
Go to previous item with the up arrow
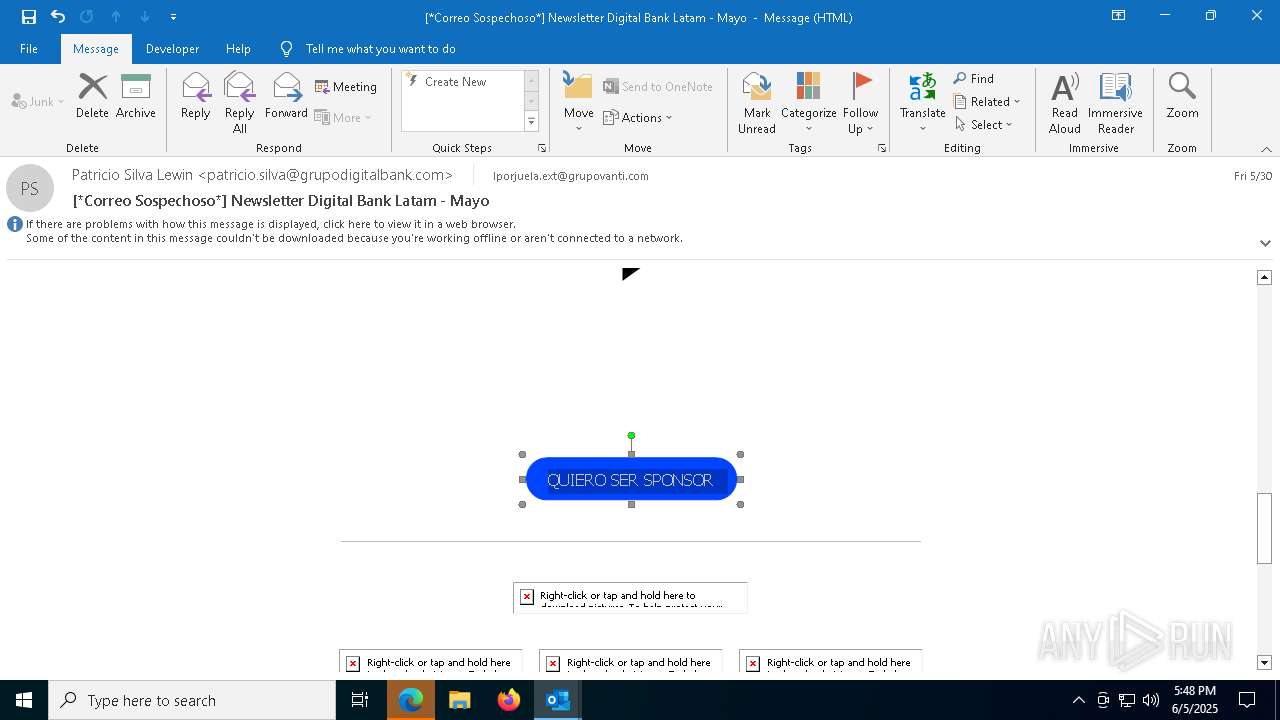tap(116, 17)
